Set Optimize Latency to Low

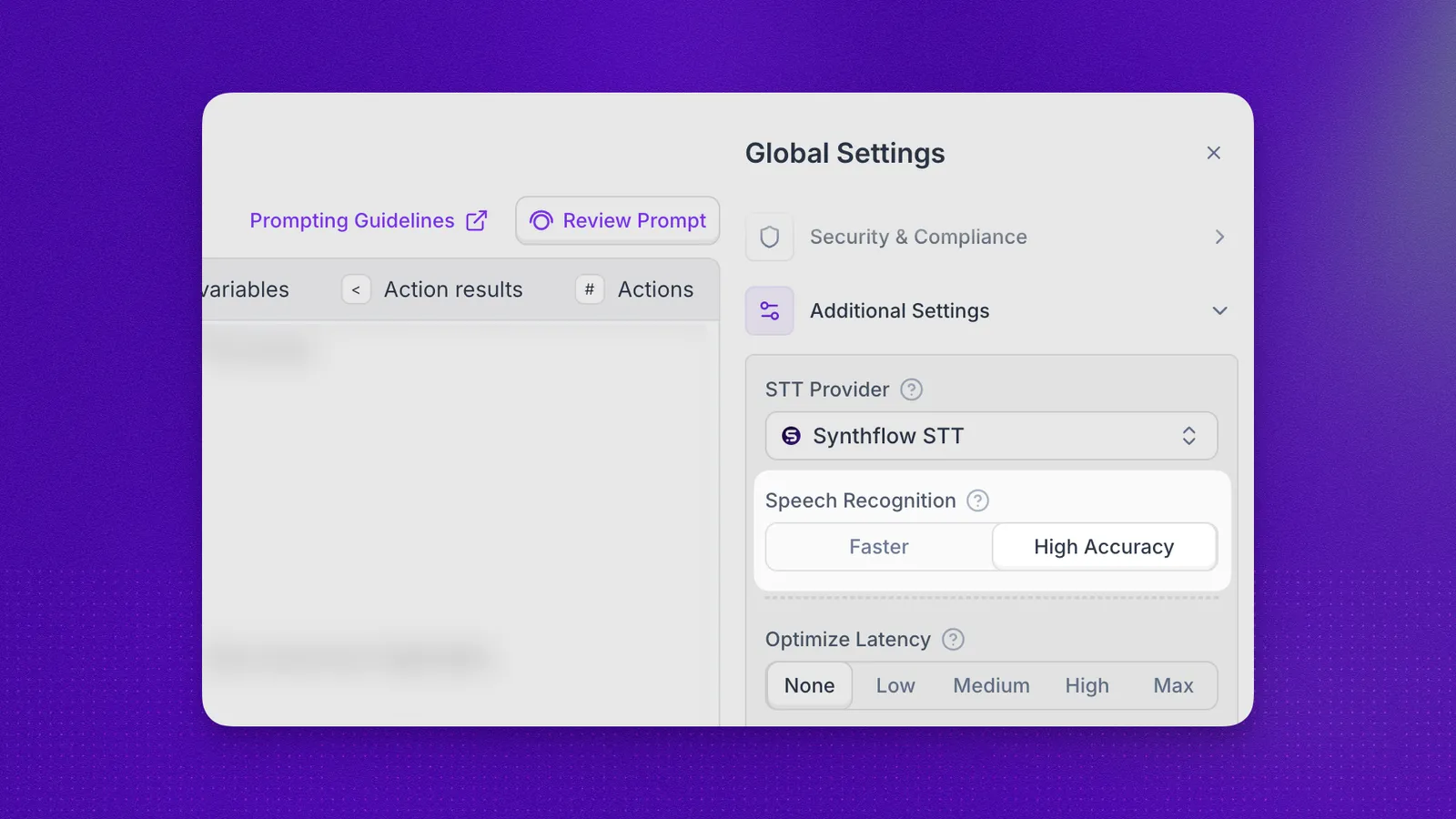click(895, 685)
